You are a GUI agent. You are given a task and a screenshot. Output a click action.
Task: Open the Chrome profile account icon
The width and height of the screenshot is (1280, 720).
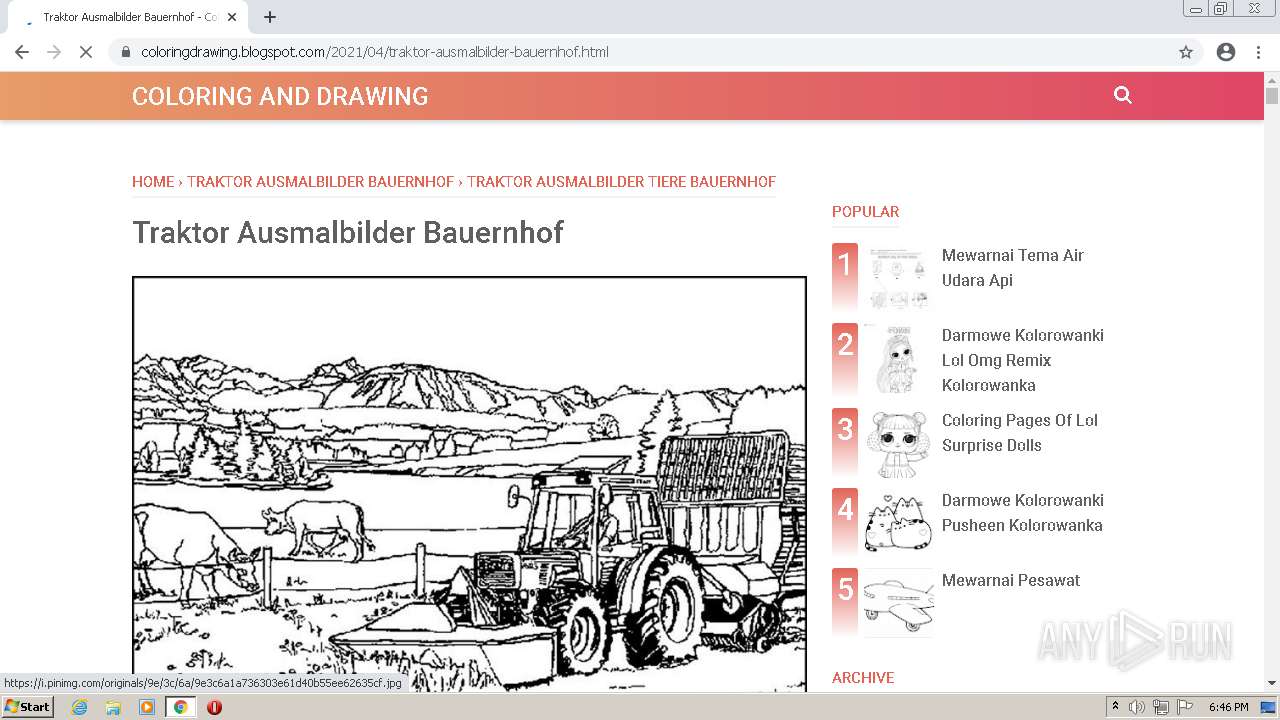pyautogui.click(x=1226, y=52)
